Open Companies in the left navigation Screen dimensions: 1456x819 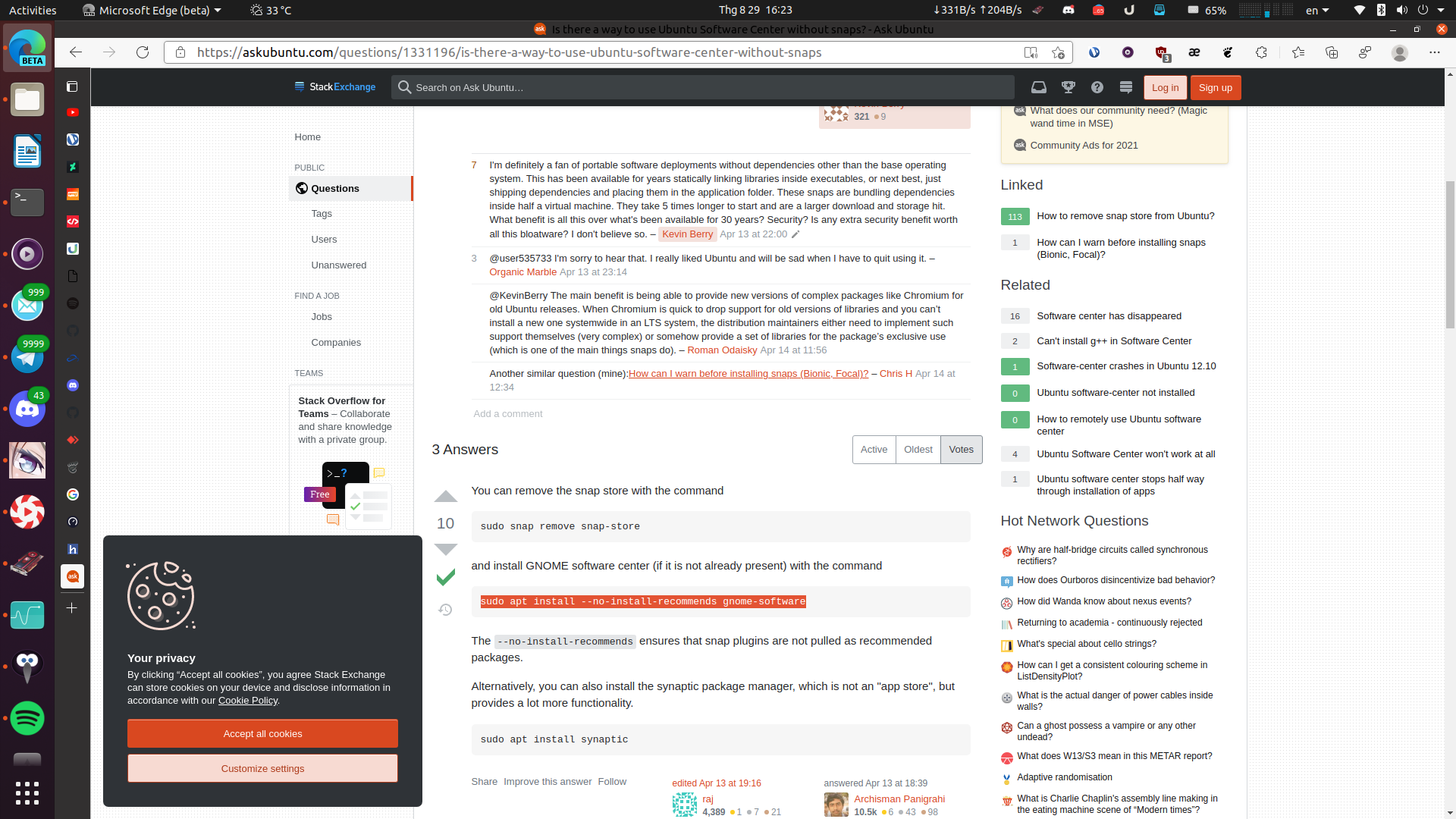point(336,343)
